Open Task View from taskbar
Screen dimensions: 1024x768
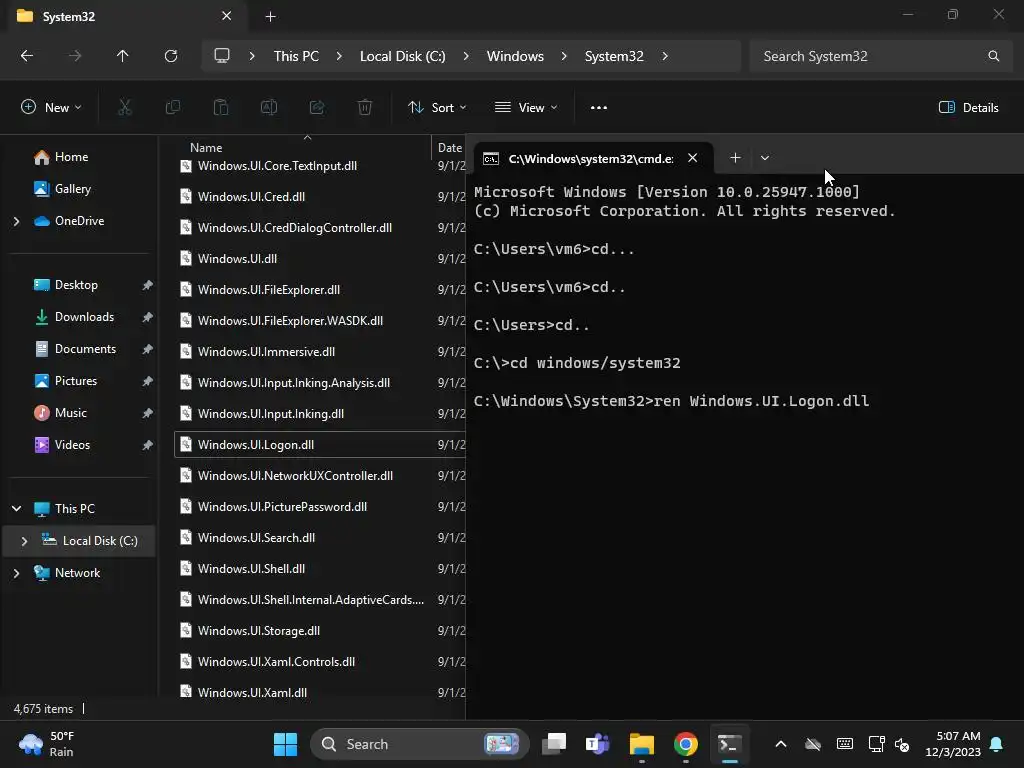(554, 744)
